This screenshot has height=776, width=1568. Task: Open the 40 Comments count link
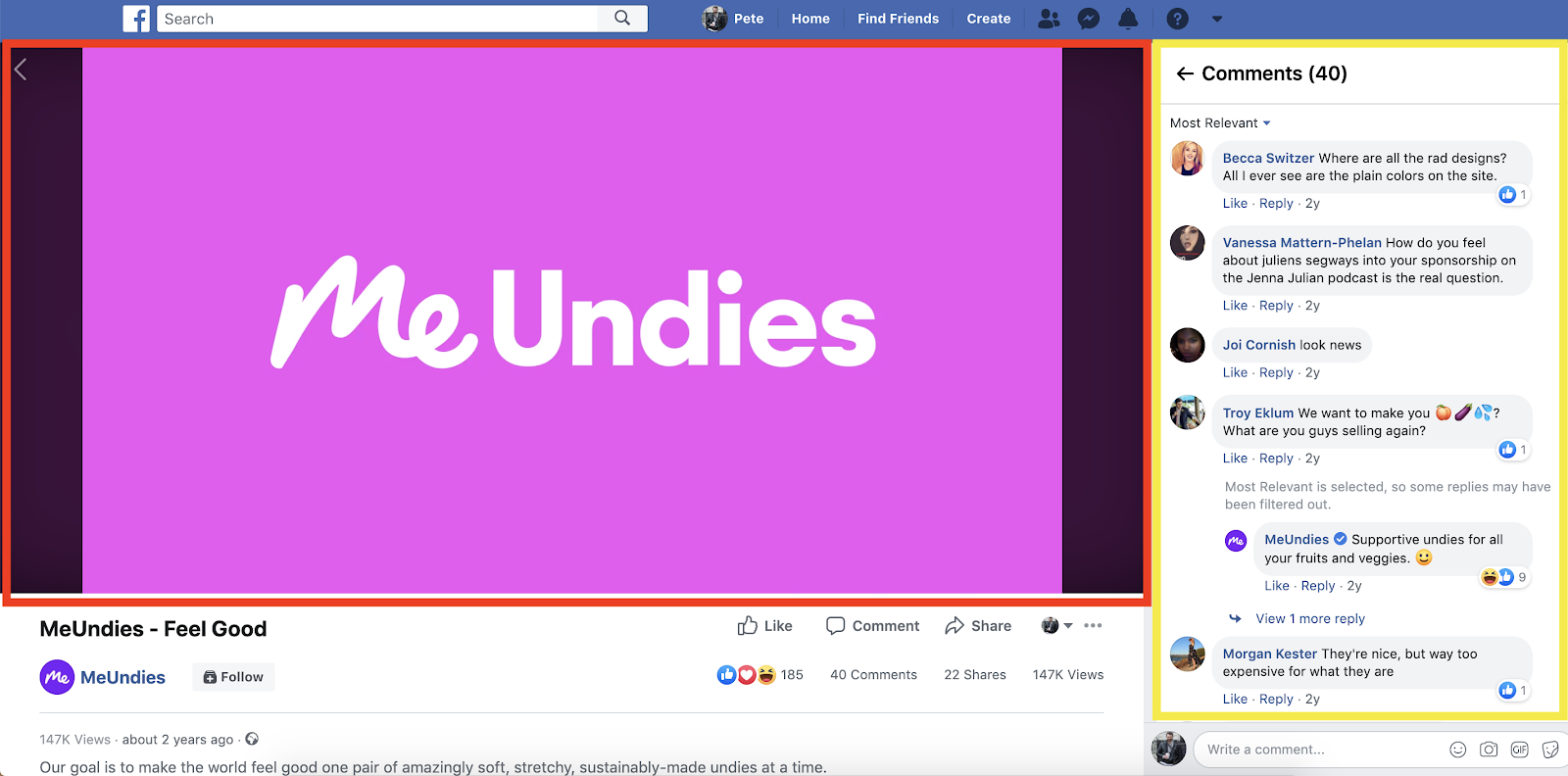874,675
